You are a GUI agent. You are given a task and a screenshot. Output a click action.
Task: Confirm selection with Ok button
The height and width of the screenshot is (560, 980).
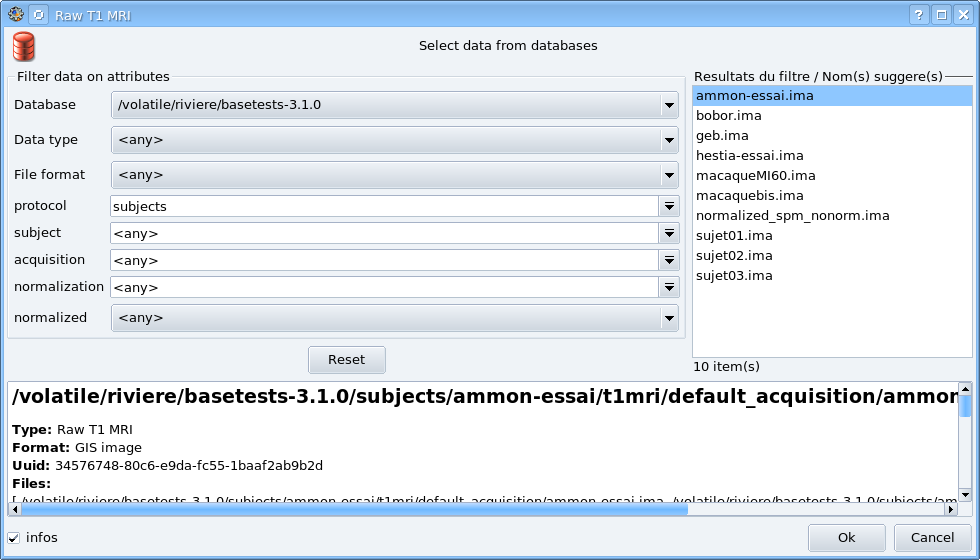(846, 538)
